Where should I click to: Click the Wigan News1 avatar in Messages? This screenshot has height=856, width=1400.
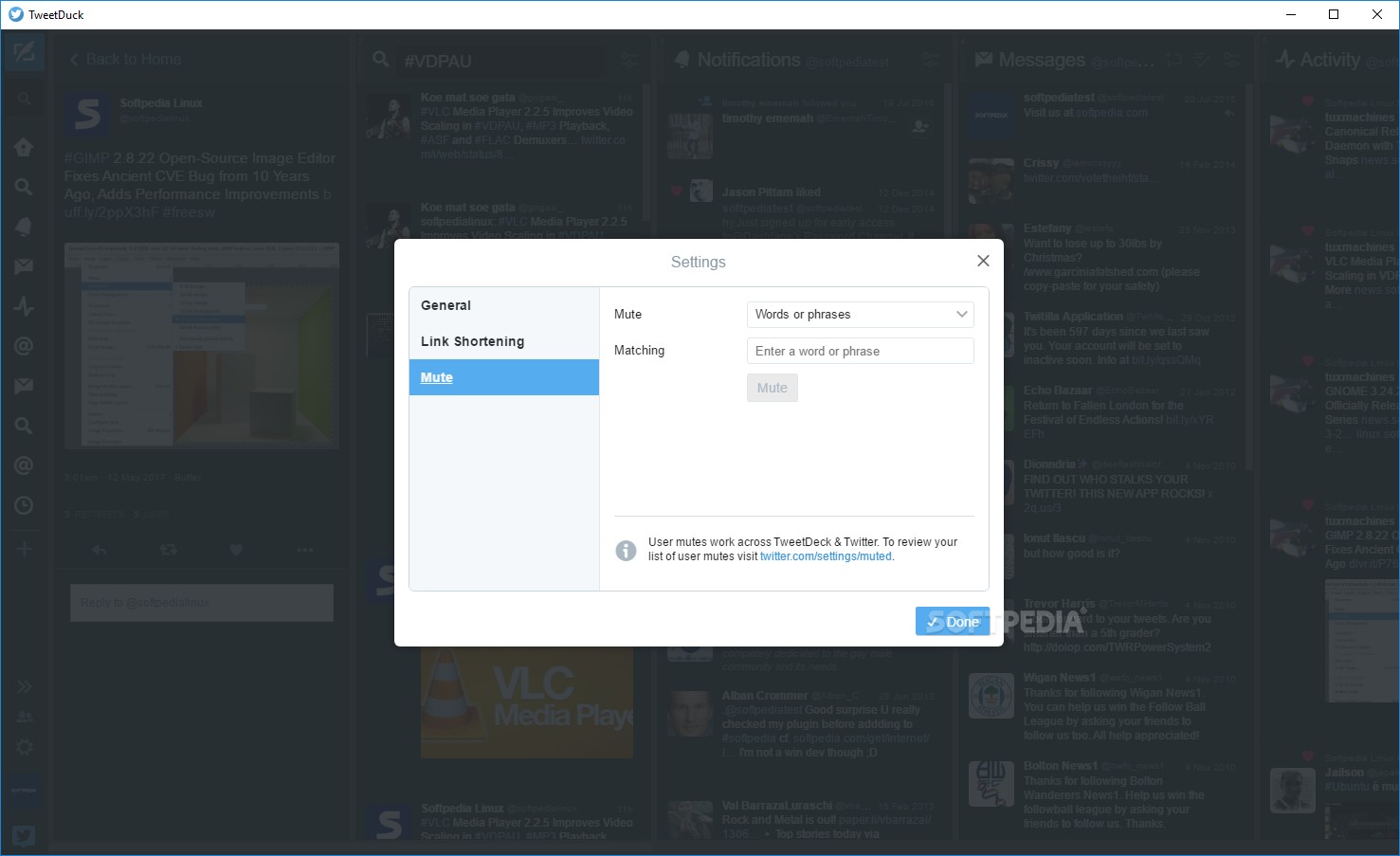[x=991, y=697]
